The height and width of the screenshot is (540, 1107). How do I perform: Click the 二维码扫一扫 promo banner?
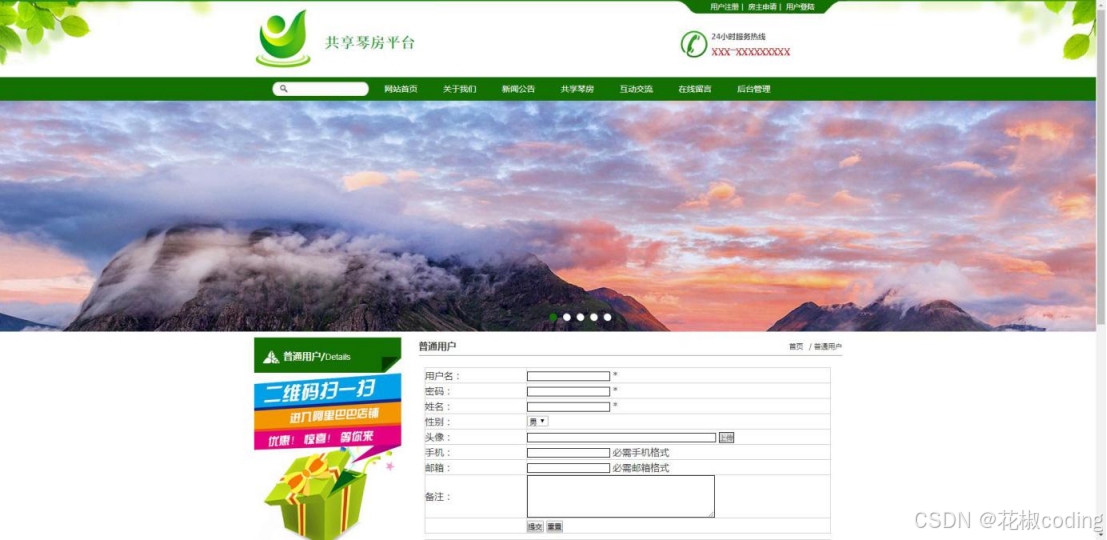328,392
